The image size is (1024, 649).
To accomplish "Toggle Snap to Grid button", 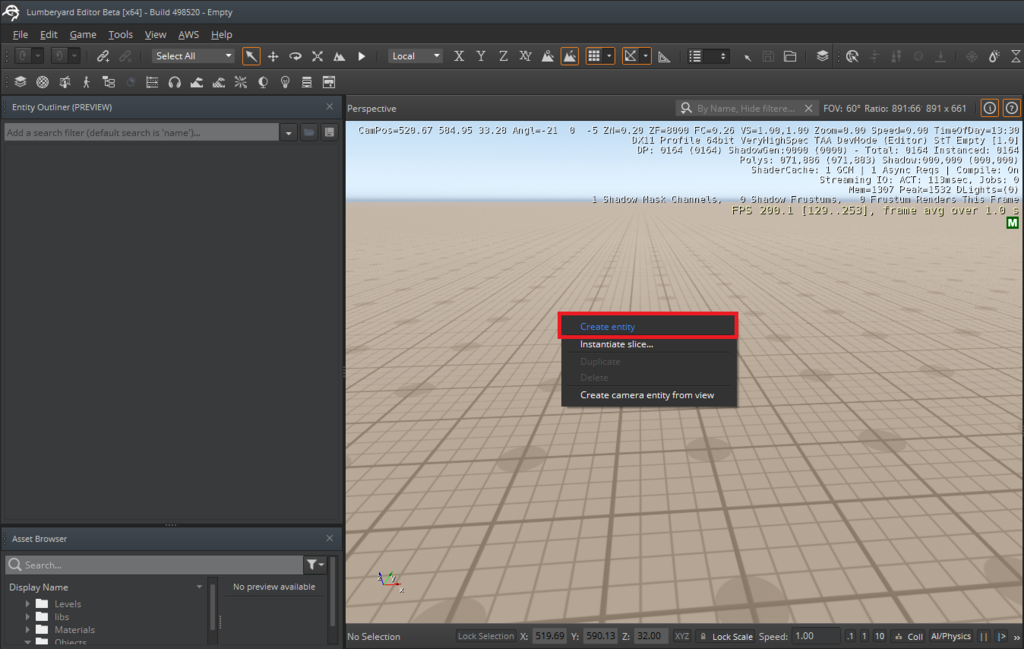I will (x=594, y=56).
